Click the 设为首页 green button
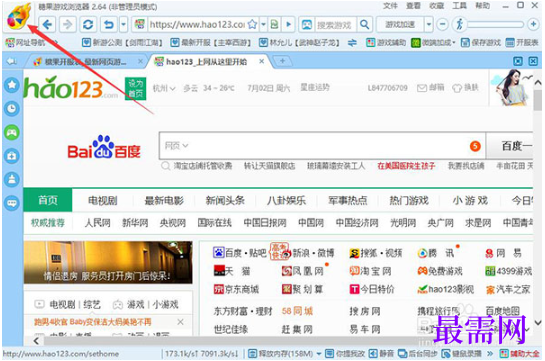This screenshot has height=361, width=545. (x=135, y=89)
